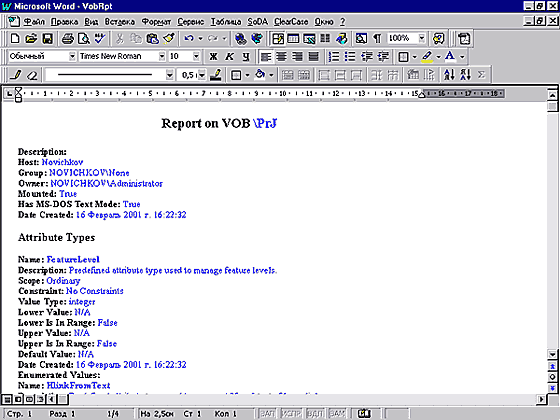Expand the Times New Roman font dropdown
The image size is (560, 420).
pyautogui.click(x=162, y=56)
